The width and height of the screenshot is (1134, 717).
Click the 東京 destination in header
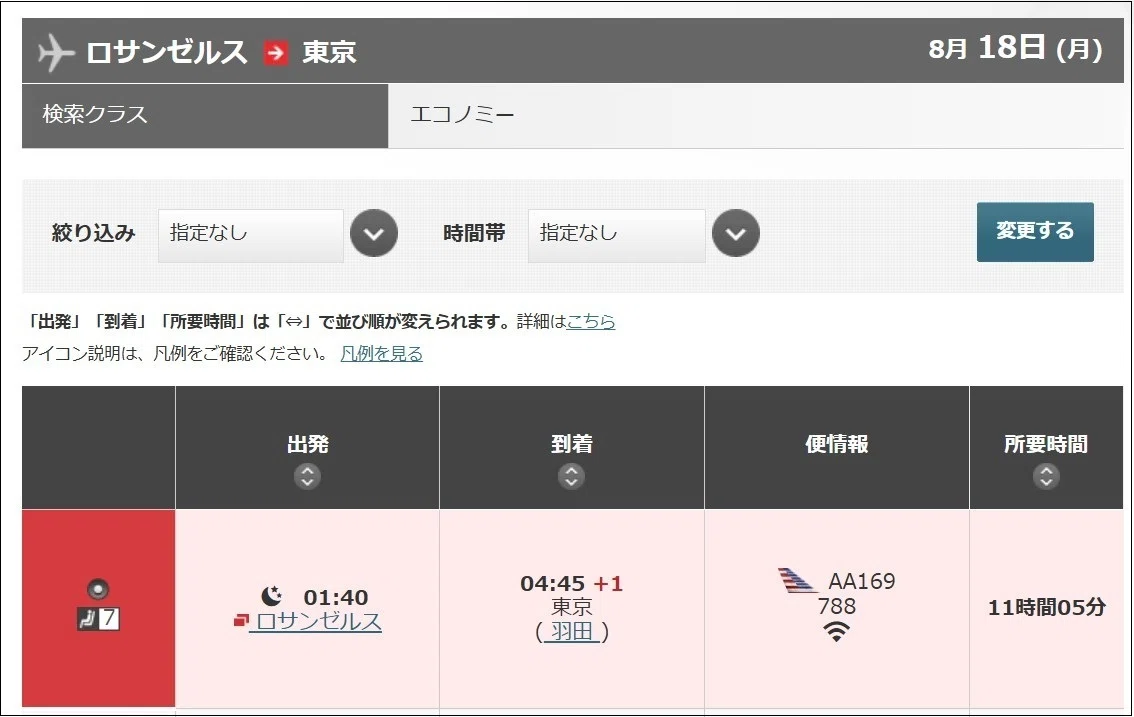[x=329, y=52]
